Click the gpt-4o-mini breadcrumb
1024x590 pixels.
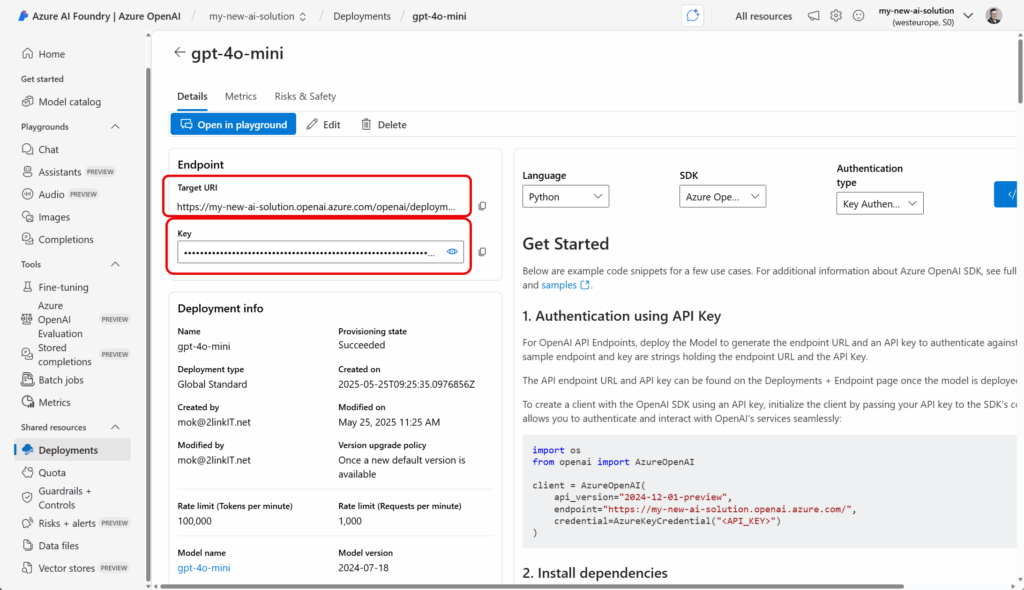(x=439, y=16)
